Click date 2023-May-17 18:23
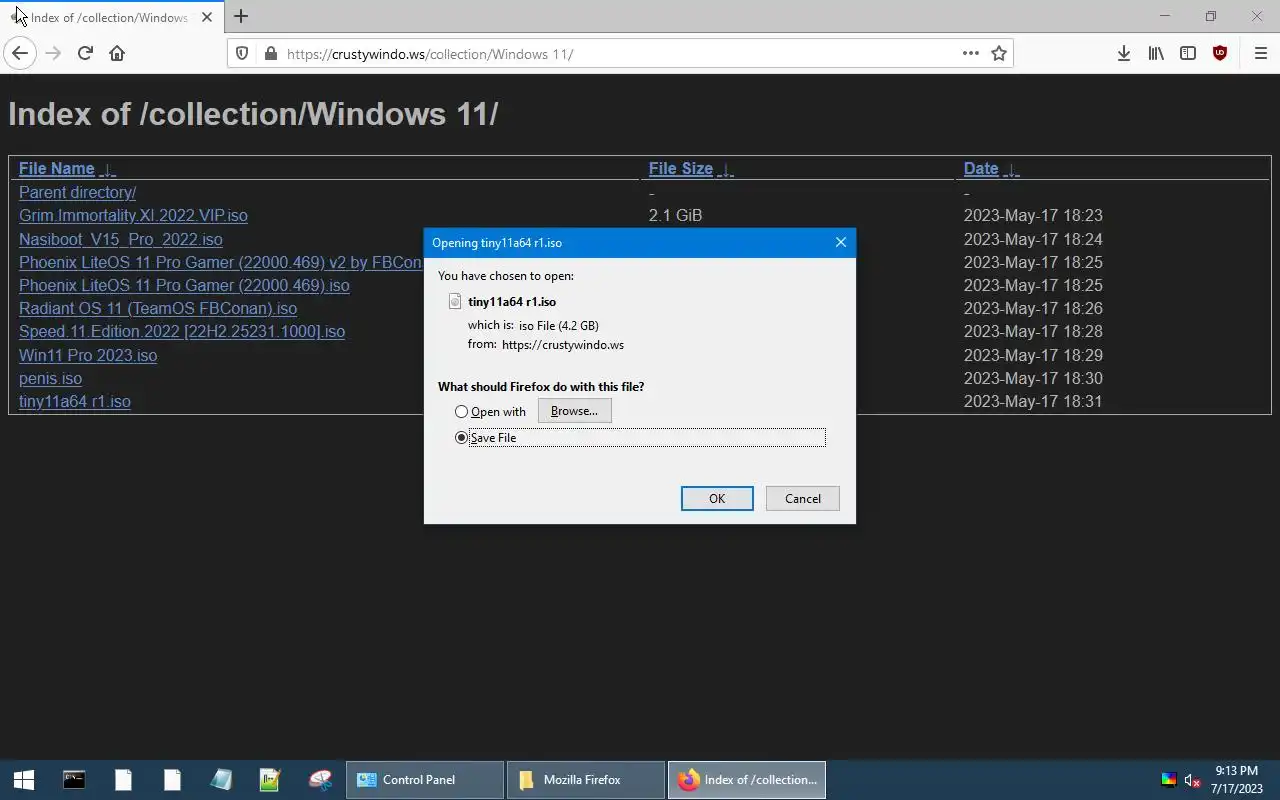Image resolution: width=1280 pixels, height=800 pixels. (1033, 215)
